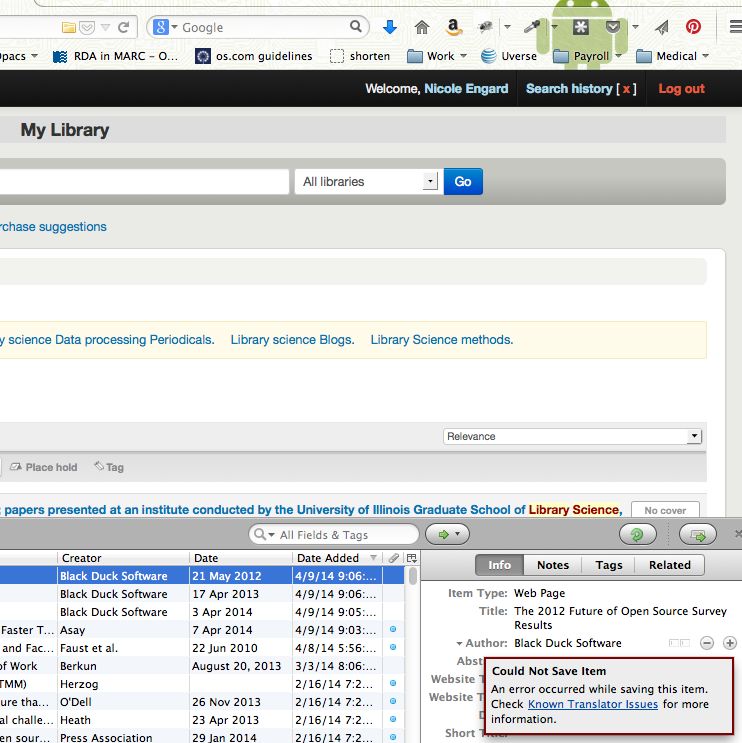The height and width of the screenshot is (743, 742).
Task: Open the Known Translator Issues link
Action: [593, 704]
